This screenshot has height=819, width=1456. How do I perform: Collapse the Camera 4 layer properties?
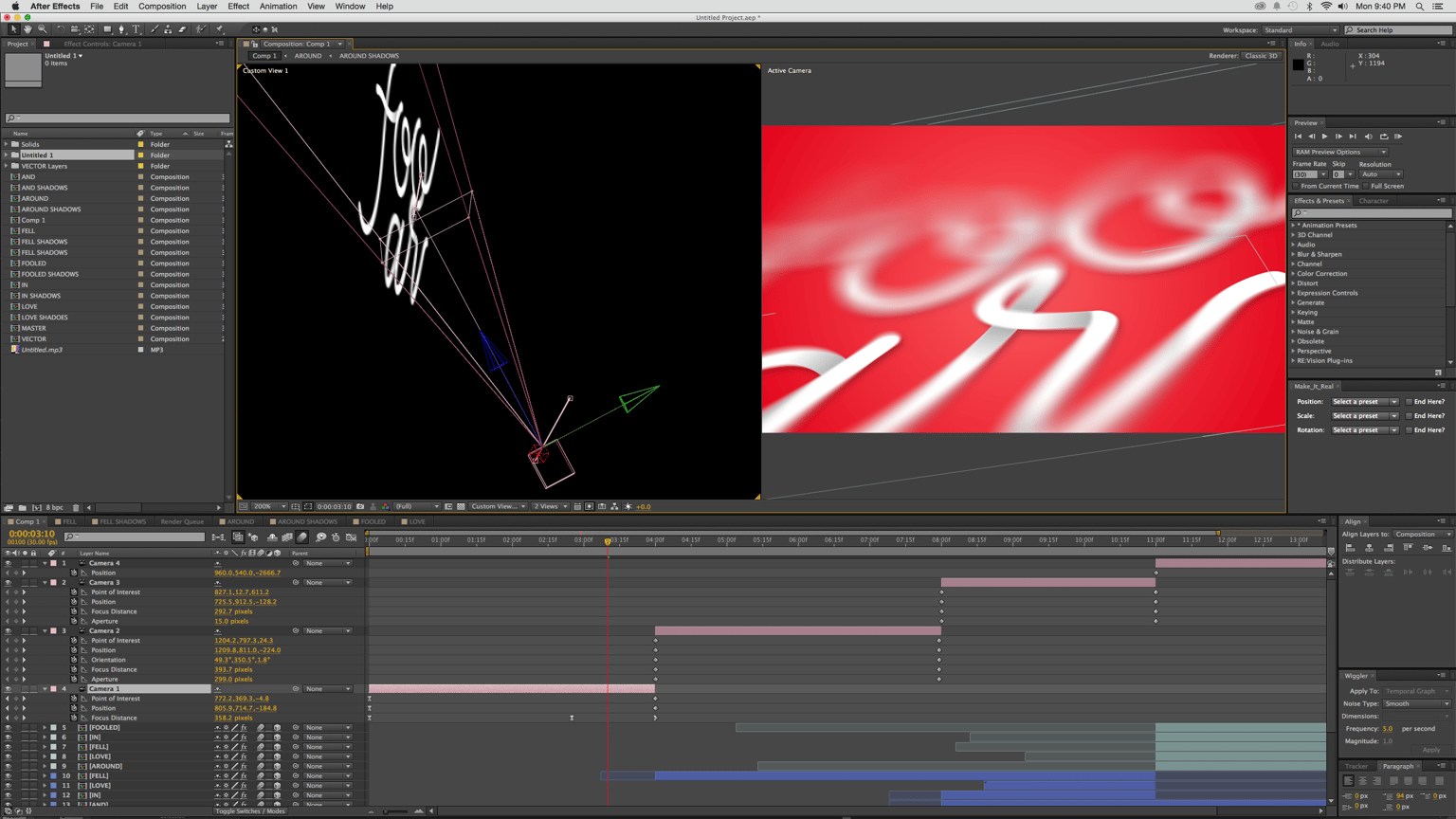pos(45,563)
